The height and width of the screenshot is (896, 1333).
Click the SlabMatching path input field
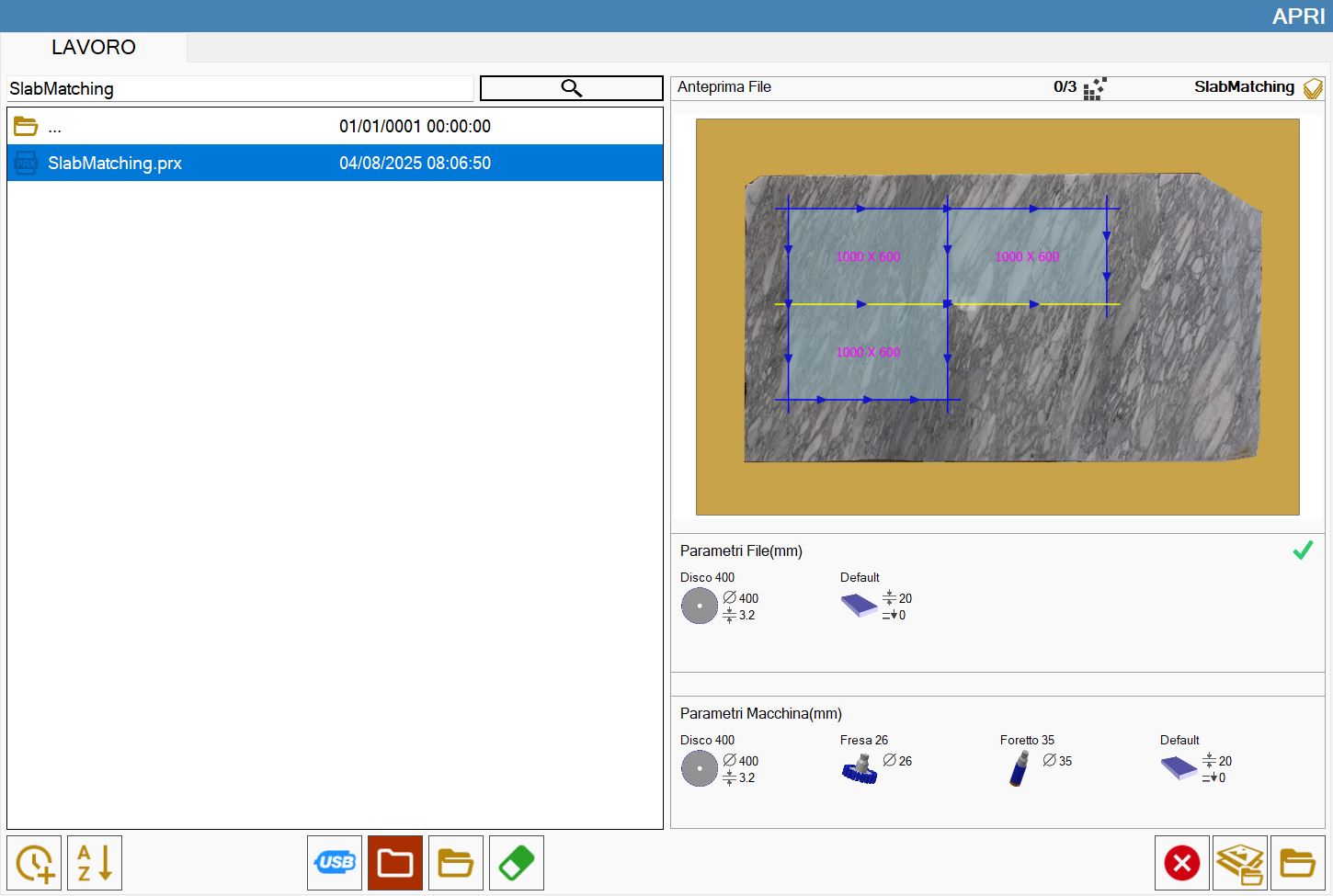click(240, 89)
